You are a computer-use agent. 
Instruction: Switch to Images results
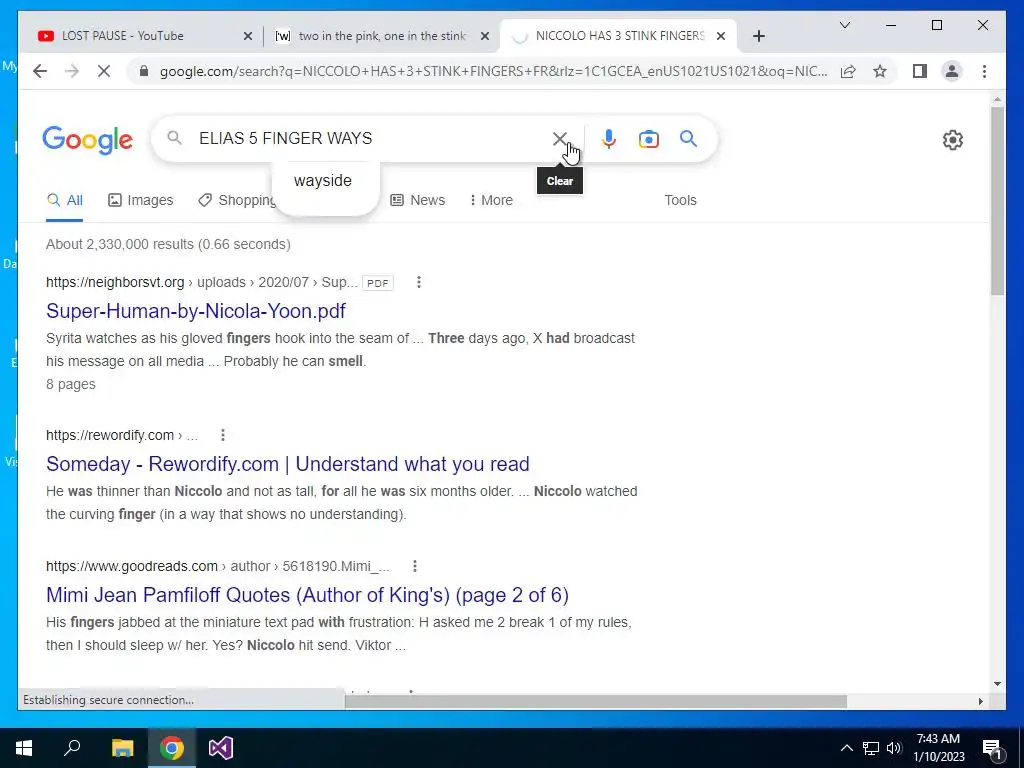click(140, 200)
